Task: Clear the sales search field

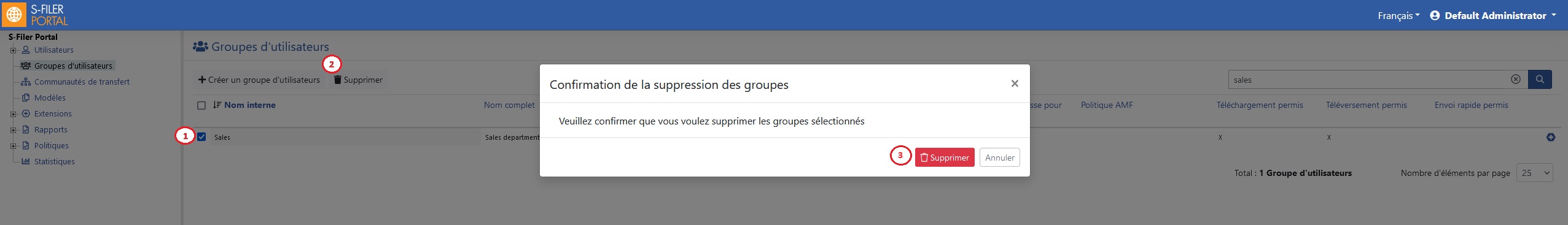Action: pyautogui.click(x=1515, y=79)
